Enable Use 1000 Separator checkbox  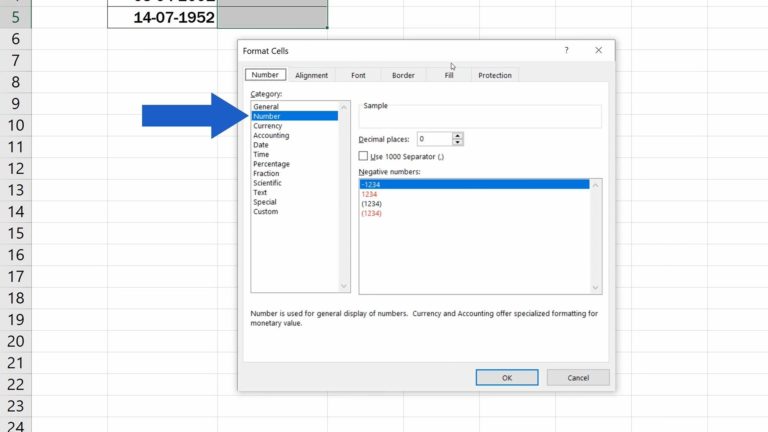click(x=363, y=156)
